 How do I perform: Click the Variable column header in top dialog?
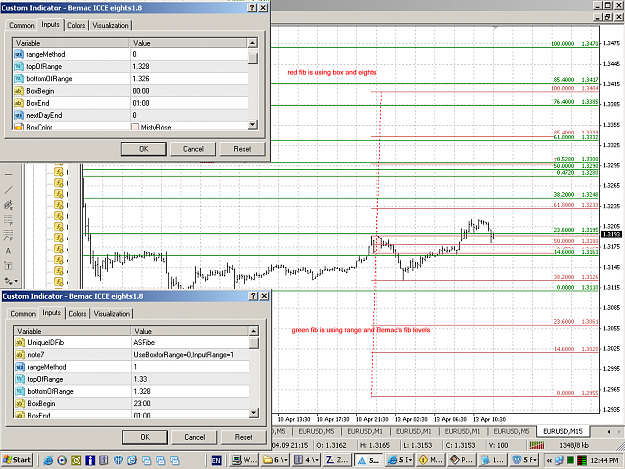[71, 43]
